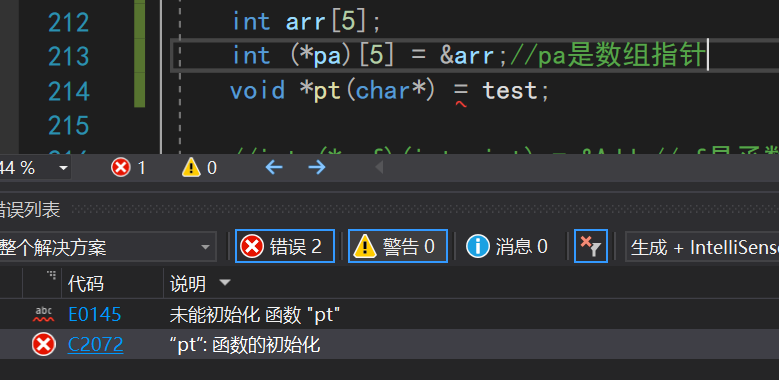The width and height of the screenshot is (779, 380).
Task: Open error code link E0145
Action: click(x=95, y=314)
